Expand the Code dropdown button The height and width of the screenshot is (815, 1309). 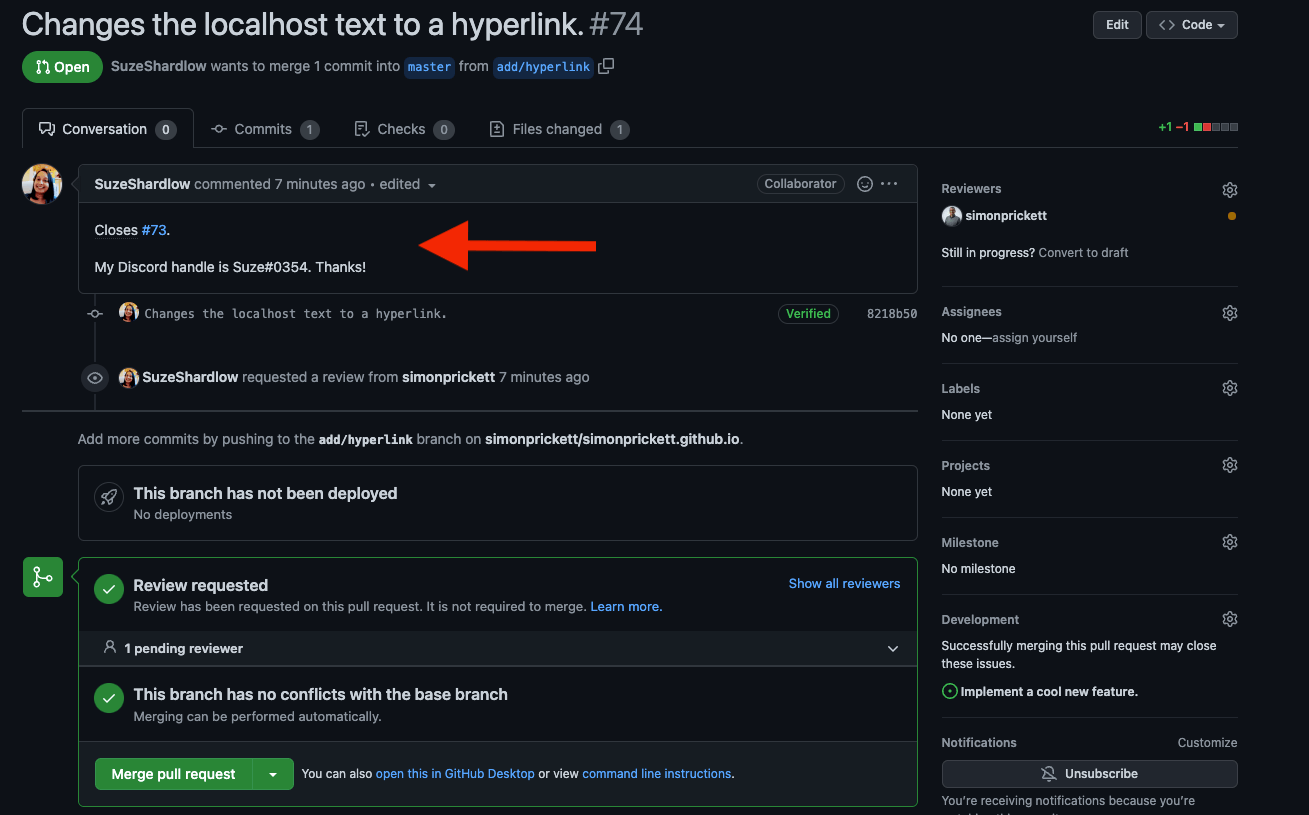(x=1192, y=25)
